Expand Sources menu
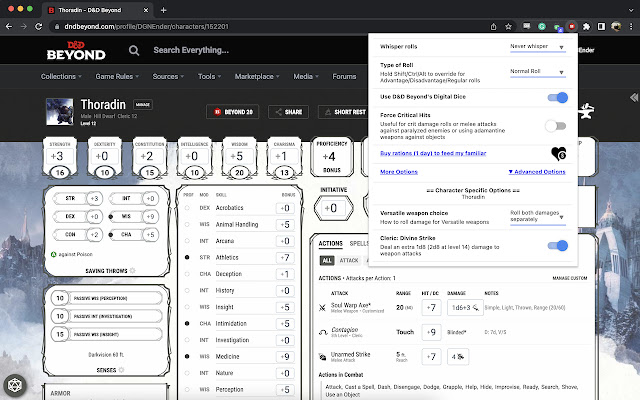Viewport: 640px width, 400px height. (168, 76)
